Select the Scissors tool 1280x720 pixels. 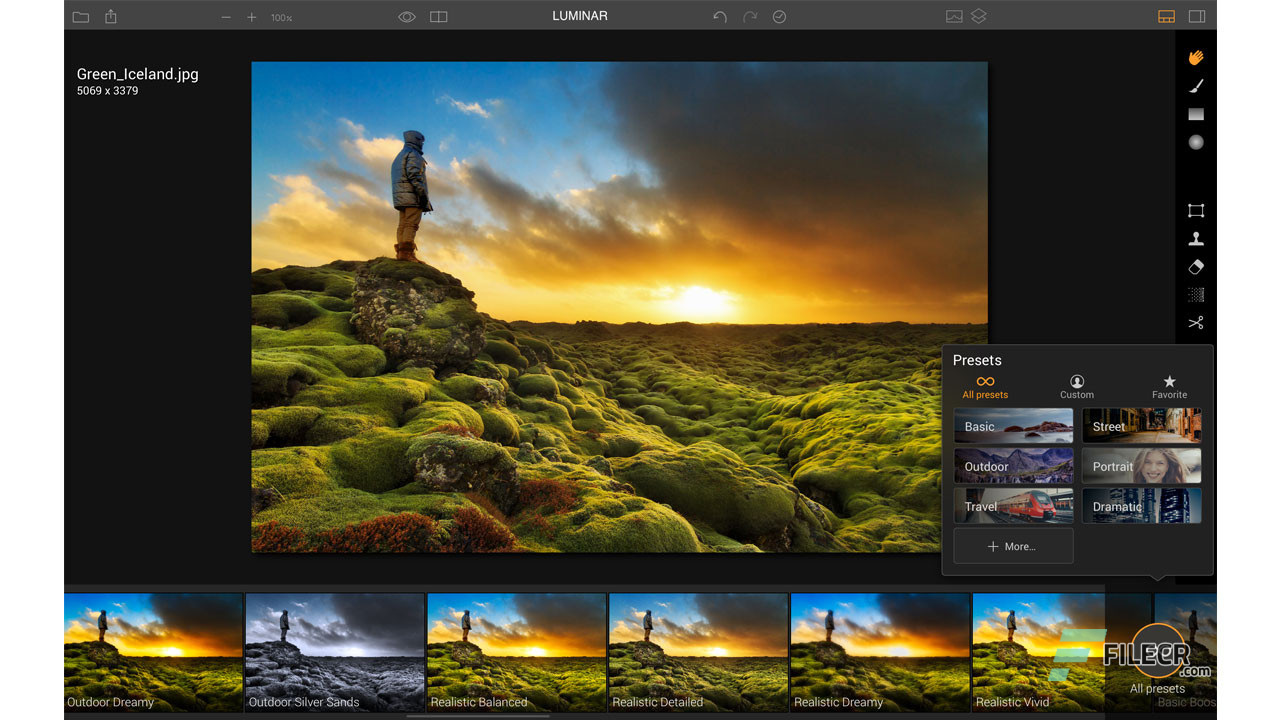click(x=1196, y=323)
